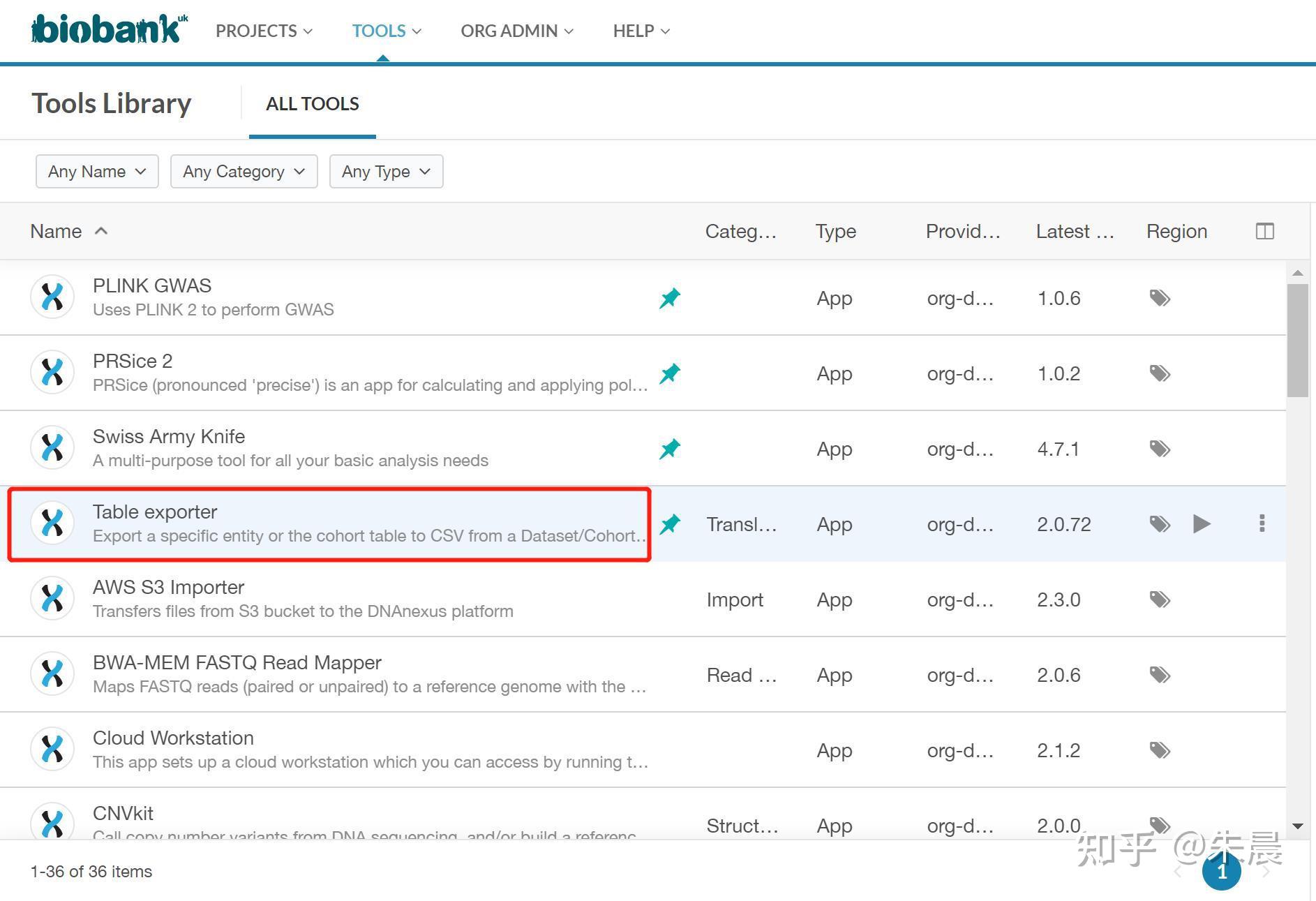Click tags icon for AWS S3 Importer
Screen dimensions: 1316x901
tap(1160, 600)
